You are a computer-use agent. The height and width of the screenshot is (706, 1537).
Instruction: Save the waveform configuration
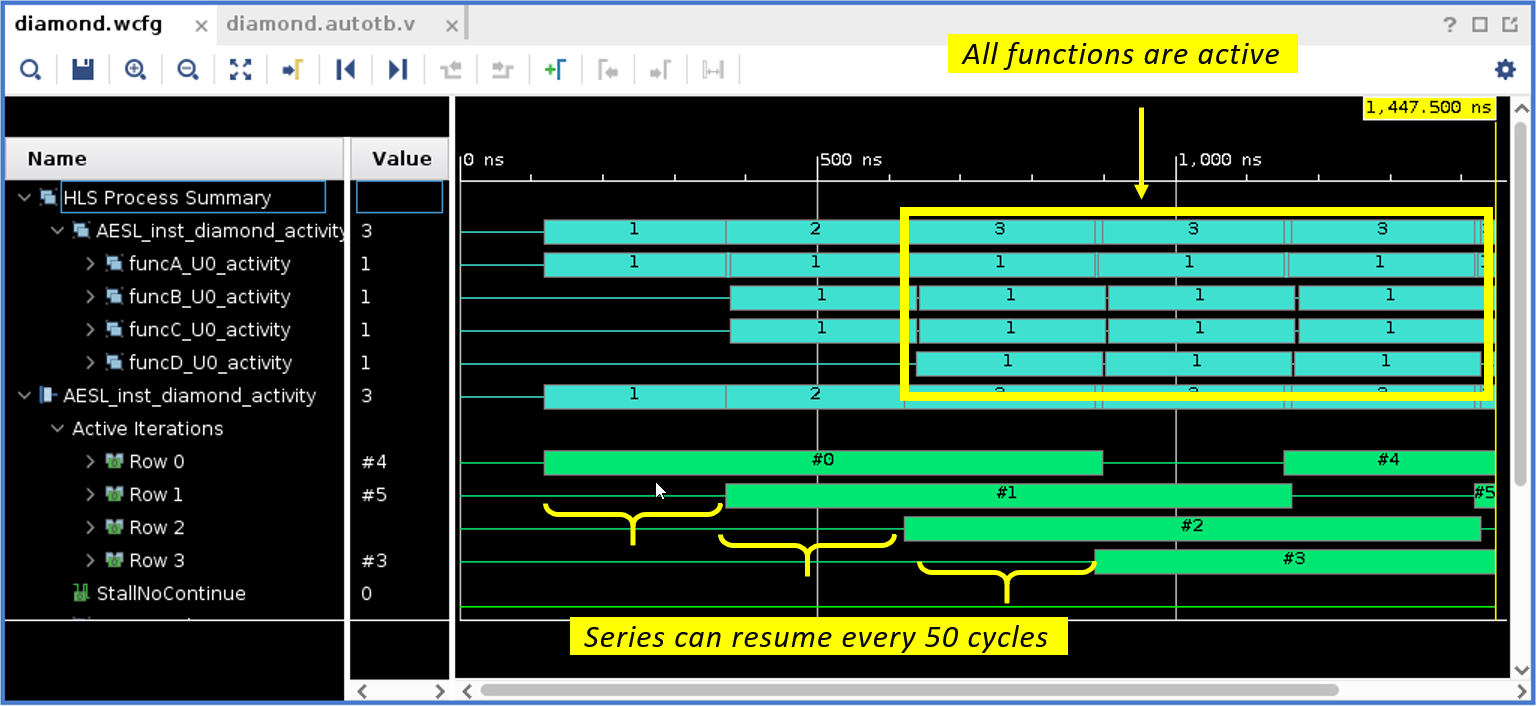coord(83,69)
